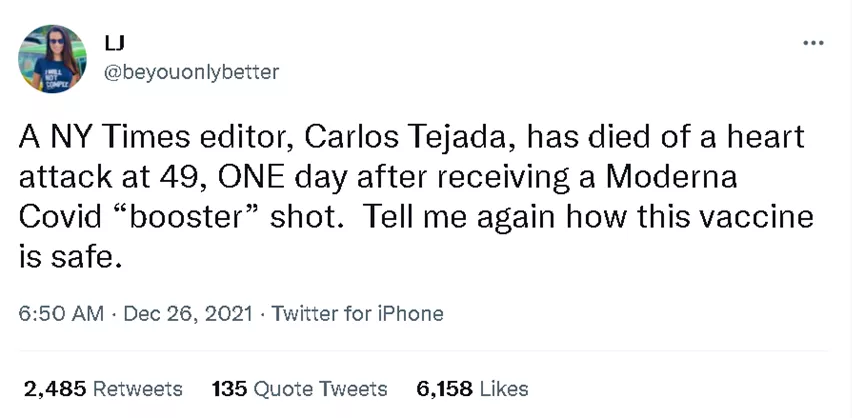View the 2,485 Retweets list
Image resolution: width=865 pixels, height=418 pixels.
click(x=103, y=388)
